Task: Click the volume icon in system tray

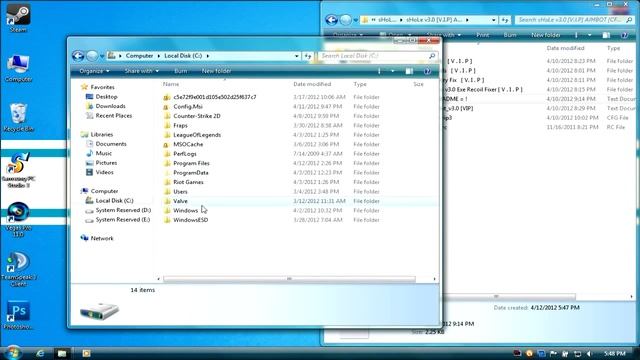Action: pyautogui.click(x=589, y=353)
